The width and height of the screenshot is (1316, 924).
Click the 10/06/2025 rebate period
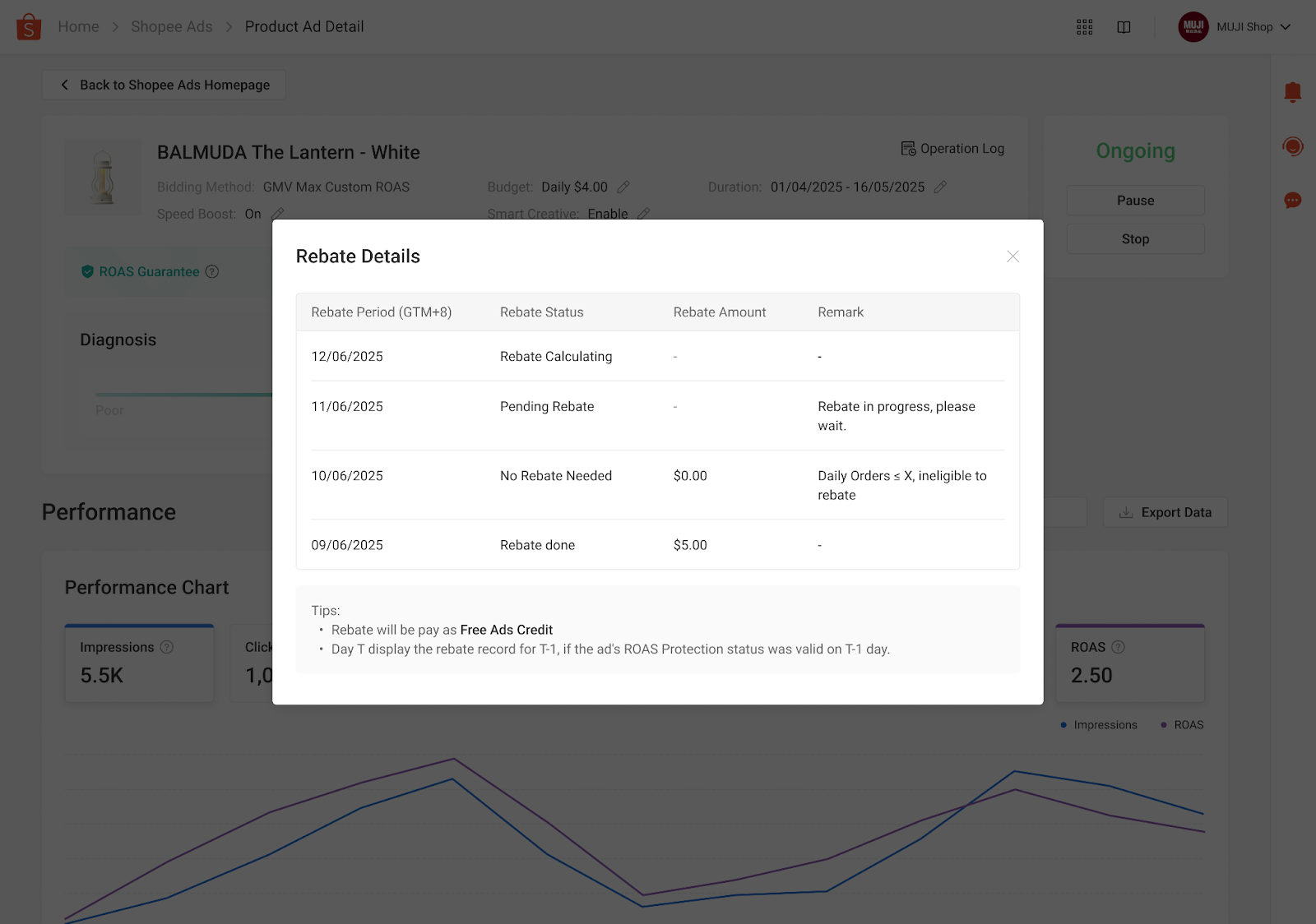[x=347, y=476]
